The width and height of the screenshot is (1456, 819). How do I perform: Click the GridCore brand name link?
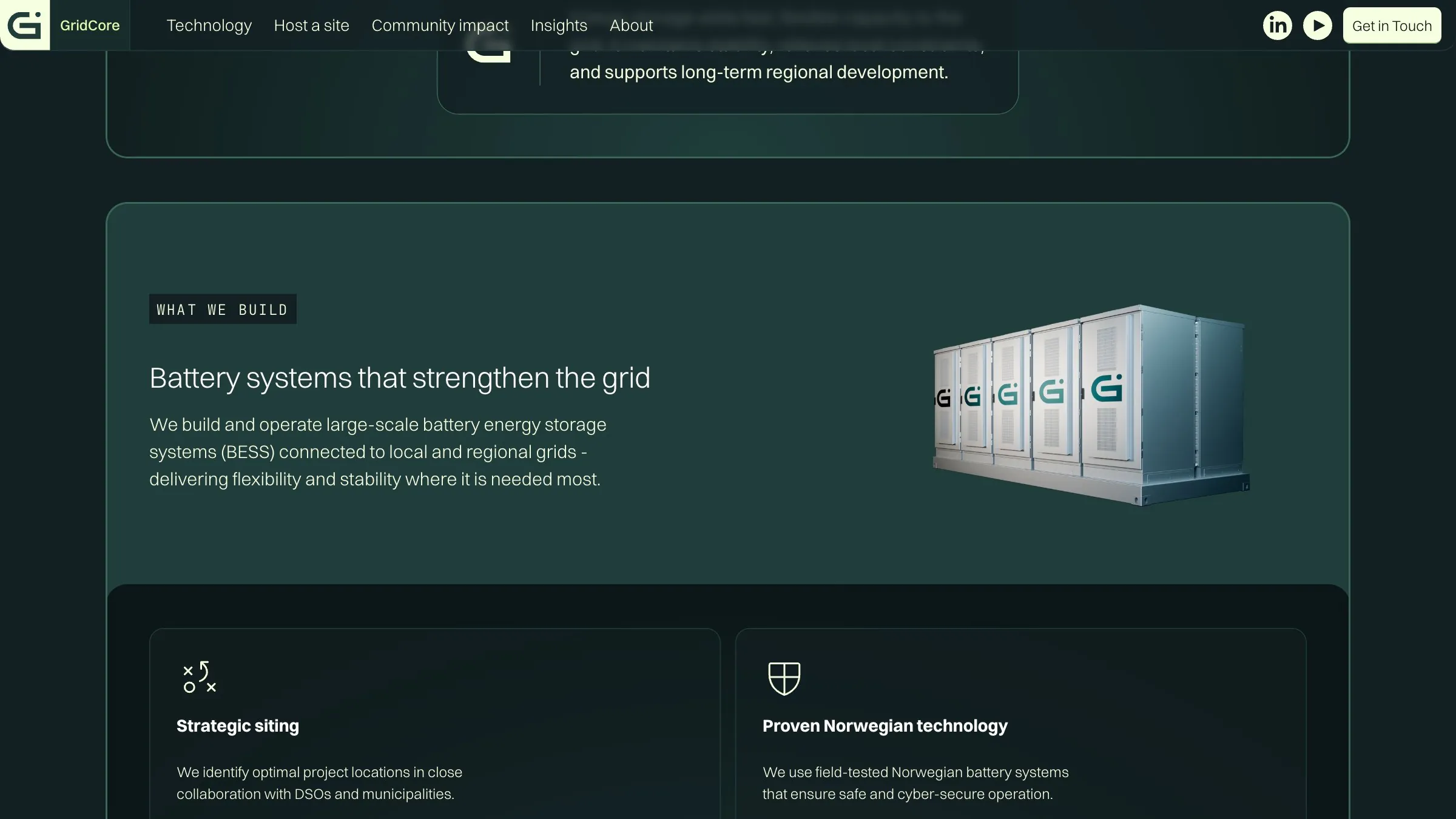pyautogui.click(x=90, y=25)
